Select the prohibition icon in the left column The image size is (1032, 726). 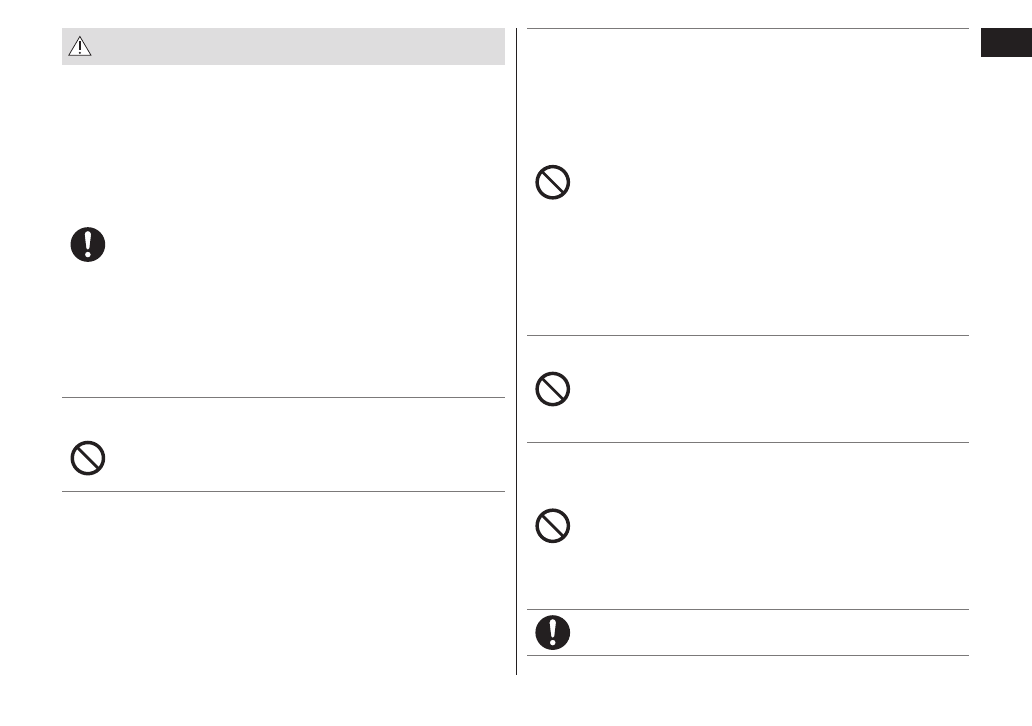[x=88, y=458]
